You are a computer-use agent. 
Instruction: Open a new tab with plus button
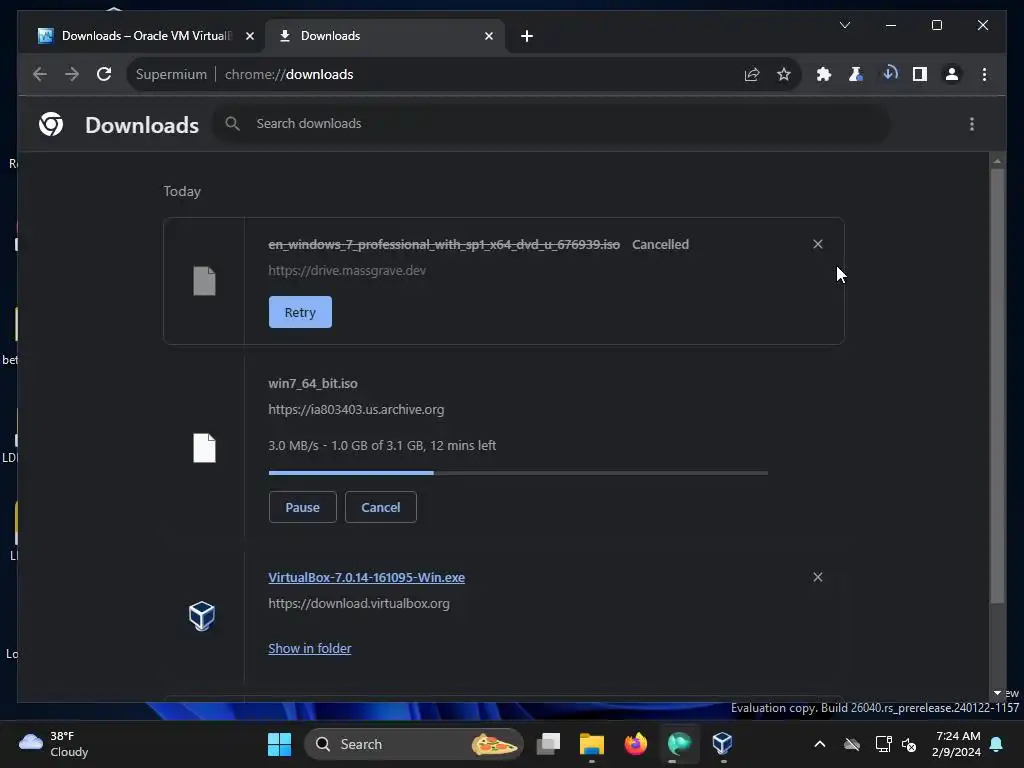click(527, 36)
